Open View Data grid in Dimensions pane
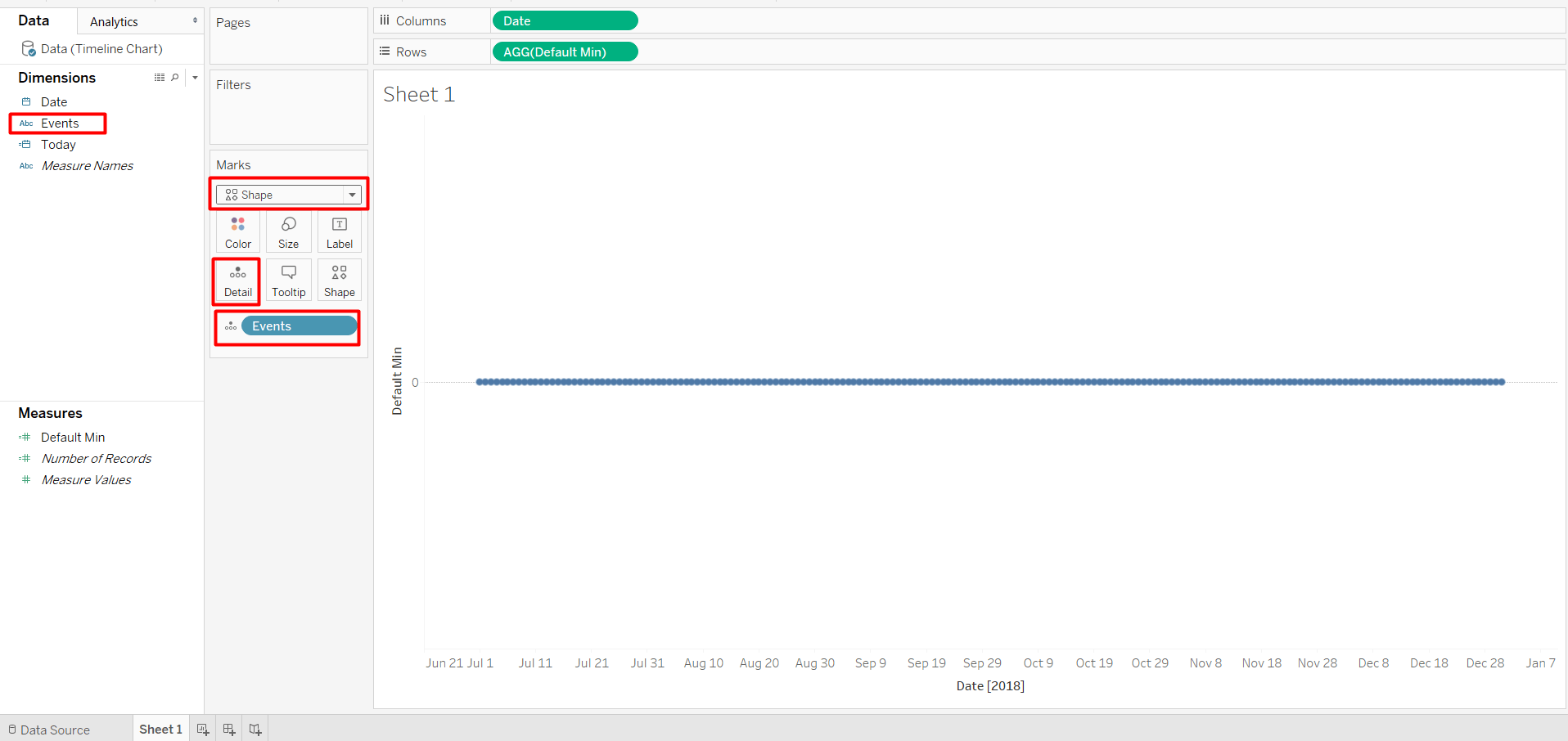This screenshot has height=741, width=1568. pyautogui.click(x=159, y=77)
